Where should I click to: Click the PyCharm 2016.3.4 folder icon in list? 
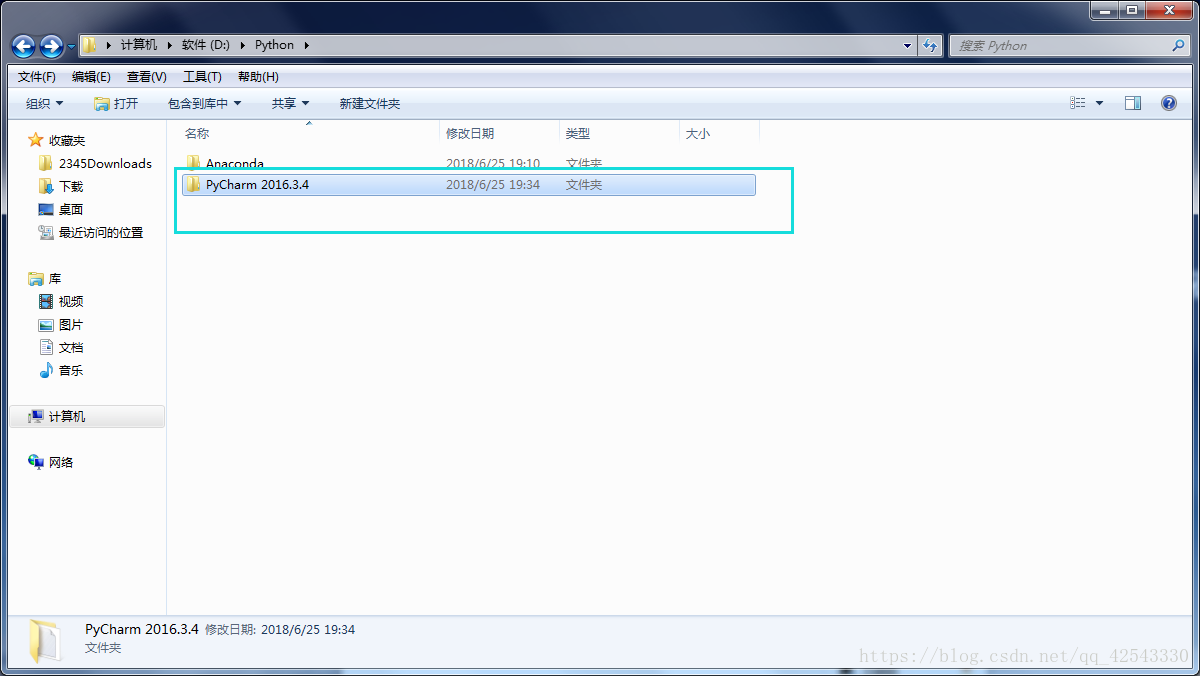194,184
